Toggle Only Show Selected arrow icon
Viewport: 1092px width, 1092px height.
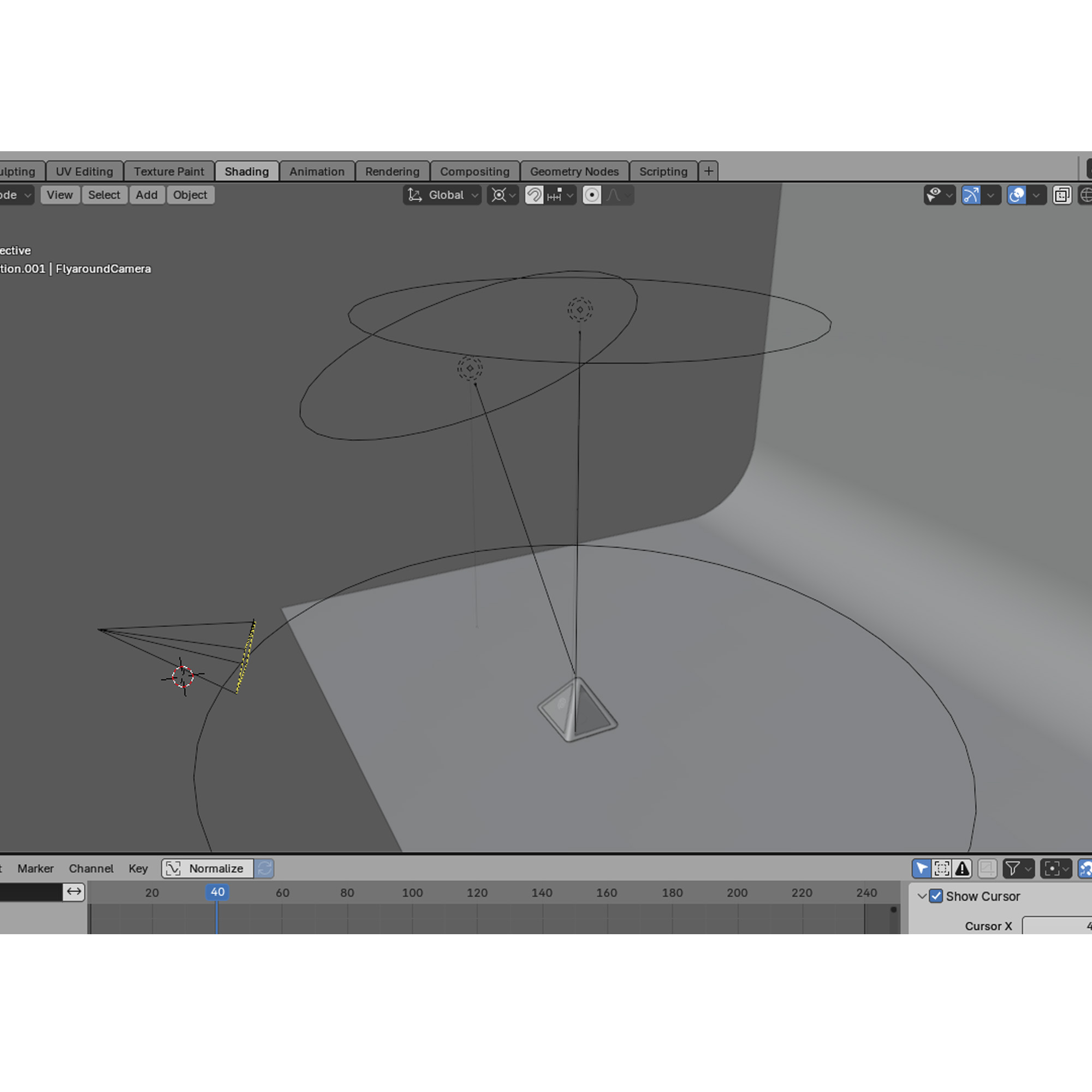pos(922,869)
